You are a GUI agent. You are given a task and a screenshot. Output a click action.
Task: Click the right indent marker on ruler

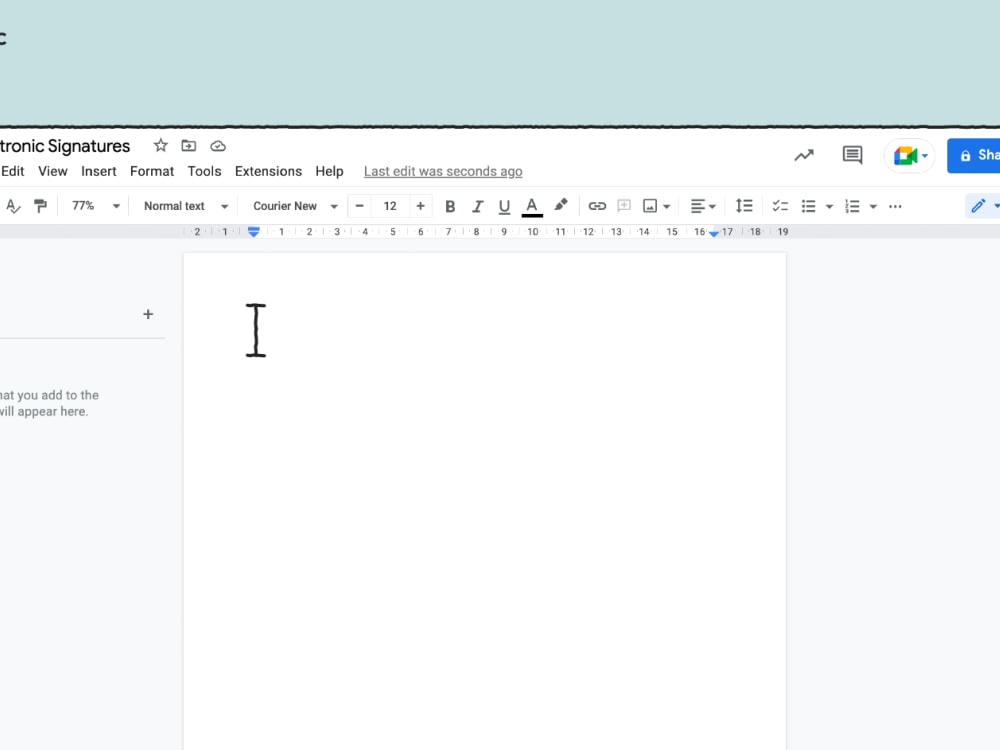click(x=714, y=234)
